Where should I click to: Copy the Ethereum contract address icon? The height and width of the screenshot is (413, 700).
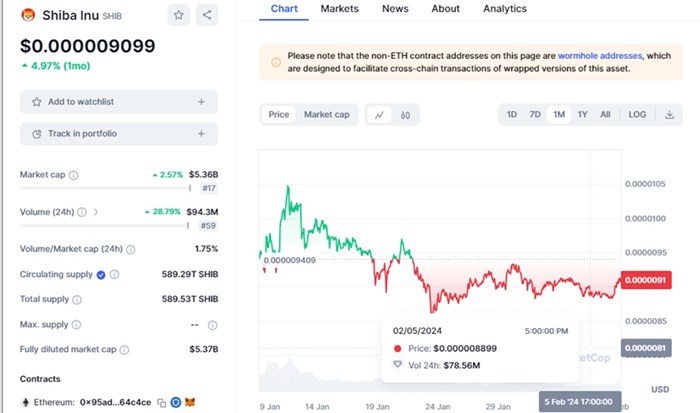[x=162, y=402]
